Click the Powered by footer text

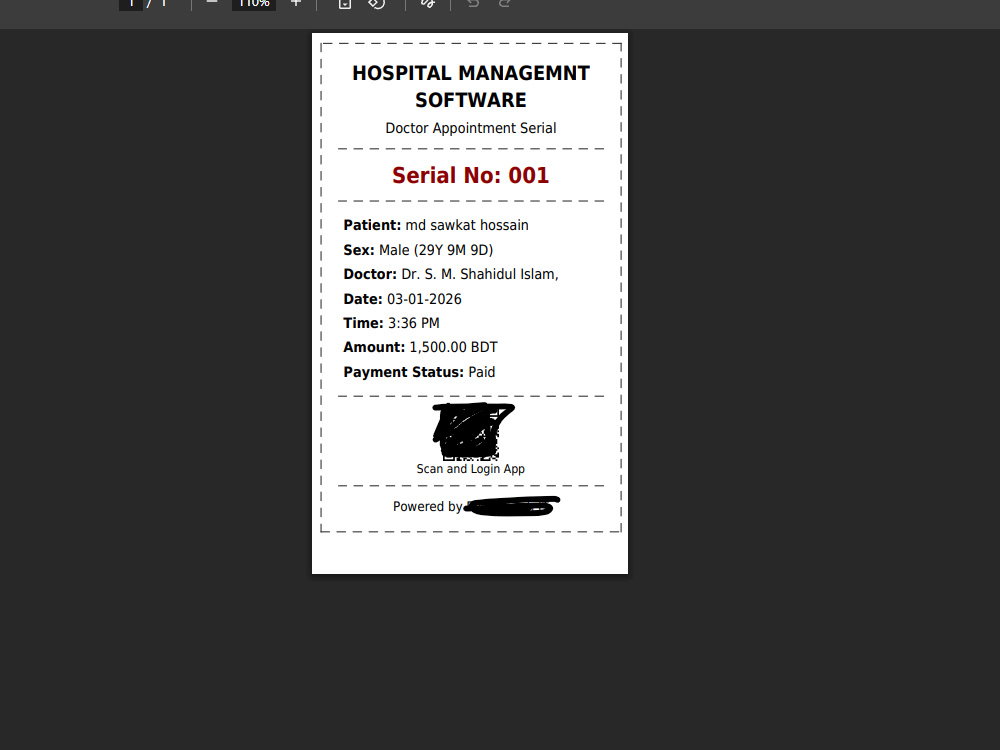coord(427,506)
